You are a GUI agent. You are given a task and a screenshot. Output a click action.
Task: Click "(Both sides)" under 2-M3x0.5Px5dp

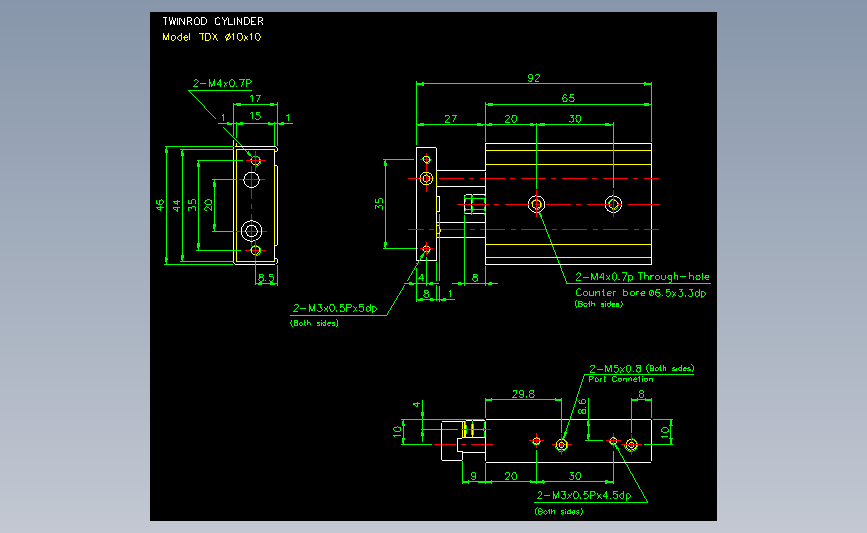314,323
